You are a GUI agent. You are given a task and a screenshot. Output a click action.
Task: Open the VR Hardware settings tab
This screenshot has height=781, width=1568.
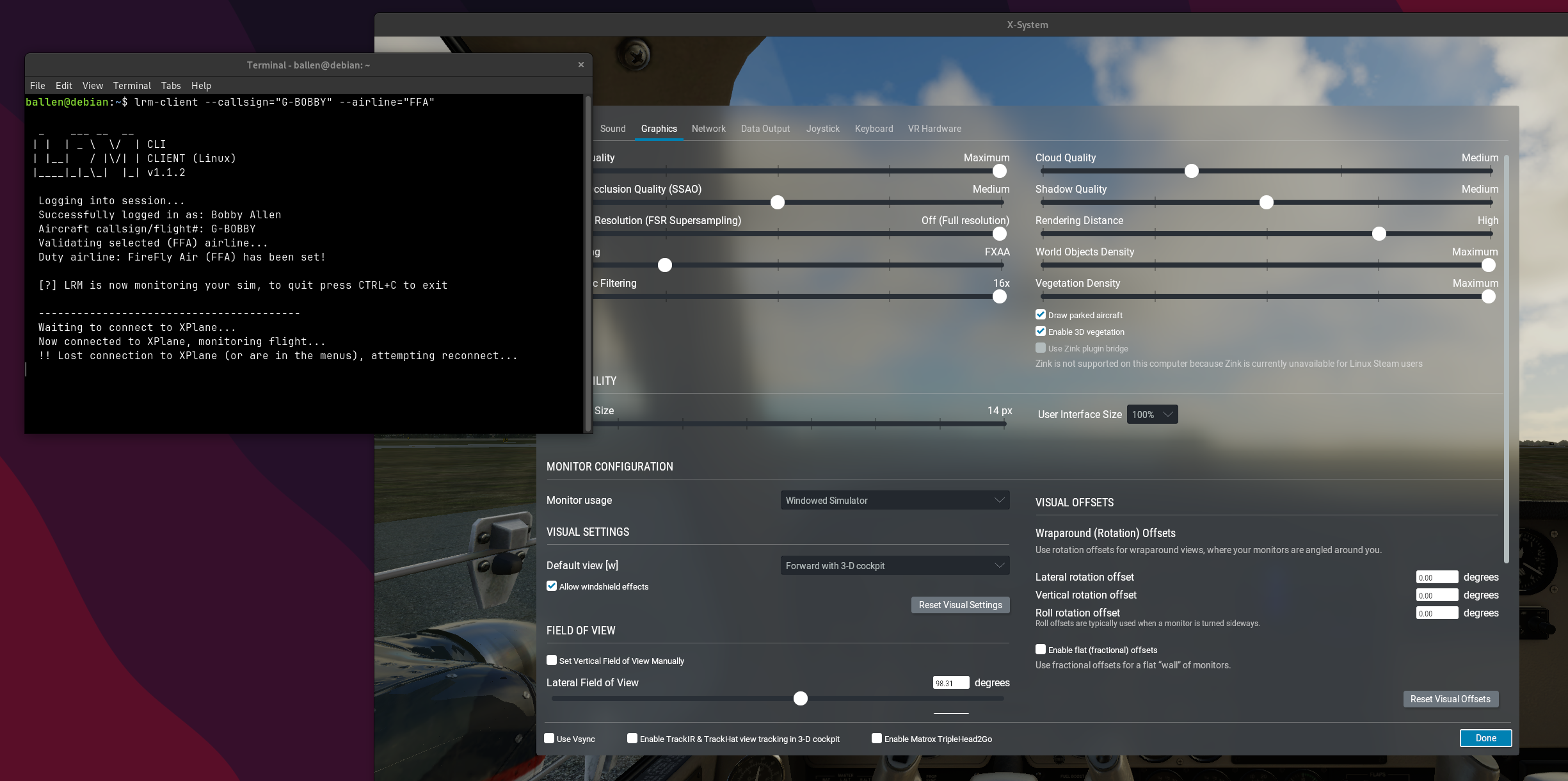point(933,128)
